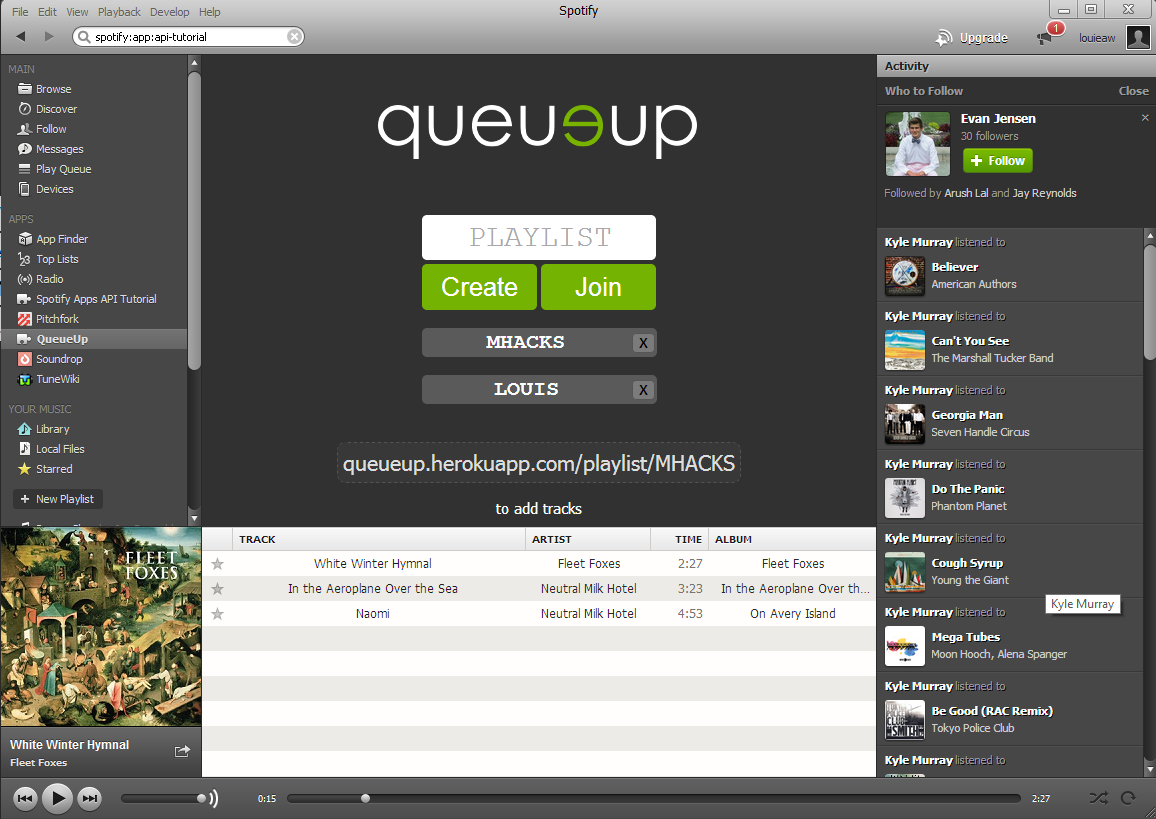1156x819 pixels.
Task: Open TuneWiki app
Action: tap(58, 379)
